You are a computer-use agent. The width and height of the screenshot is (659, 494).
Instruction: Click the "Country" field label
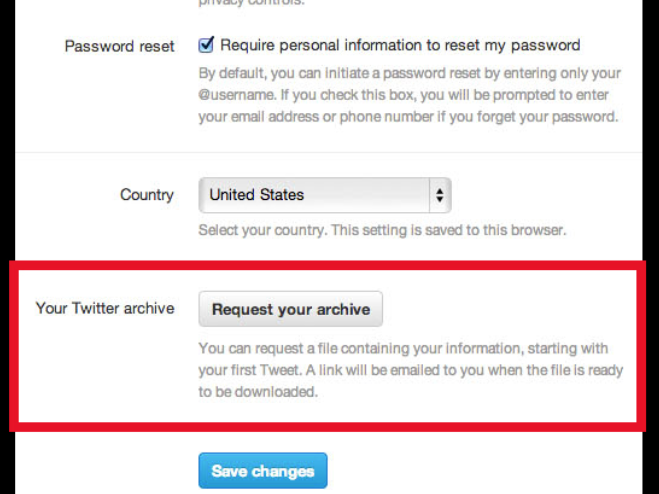(147, 195)
